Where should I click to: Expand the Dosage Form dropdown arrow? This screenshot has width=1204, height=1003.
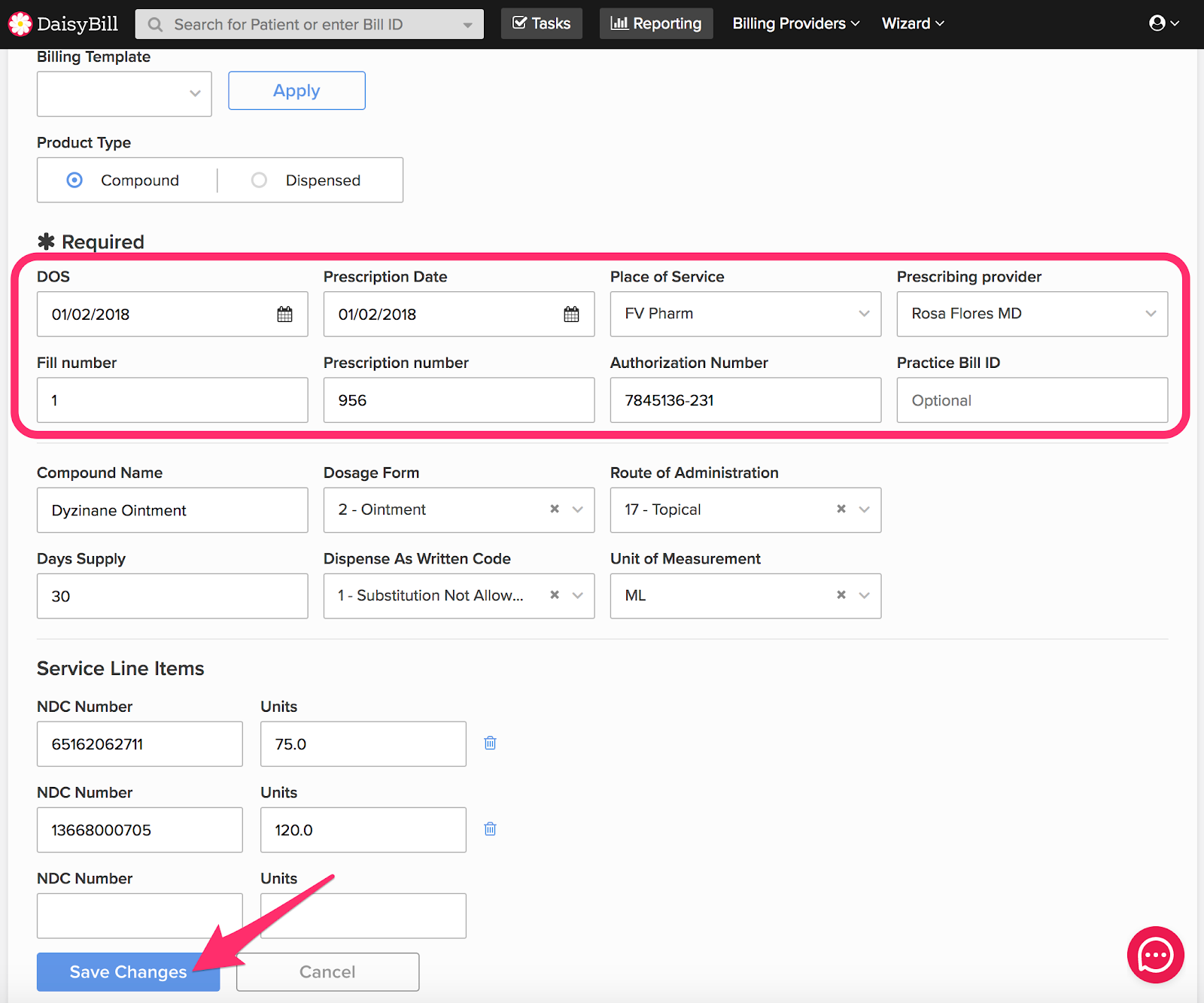click(578, 509)
